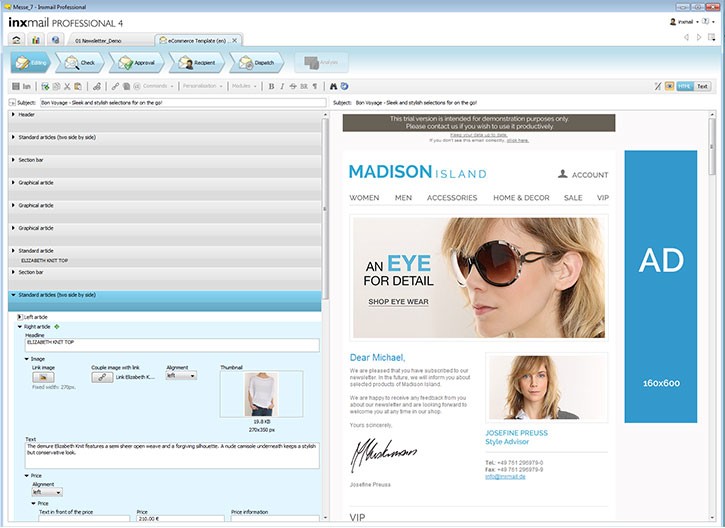Open the Modules dropdown menu
This screenshot has width=725, height=528.
(x=244, y=86)
